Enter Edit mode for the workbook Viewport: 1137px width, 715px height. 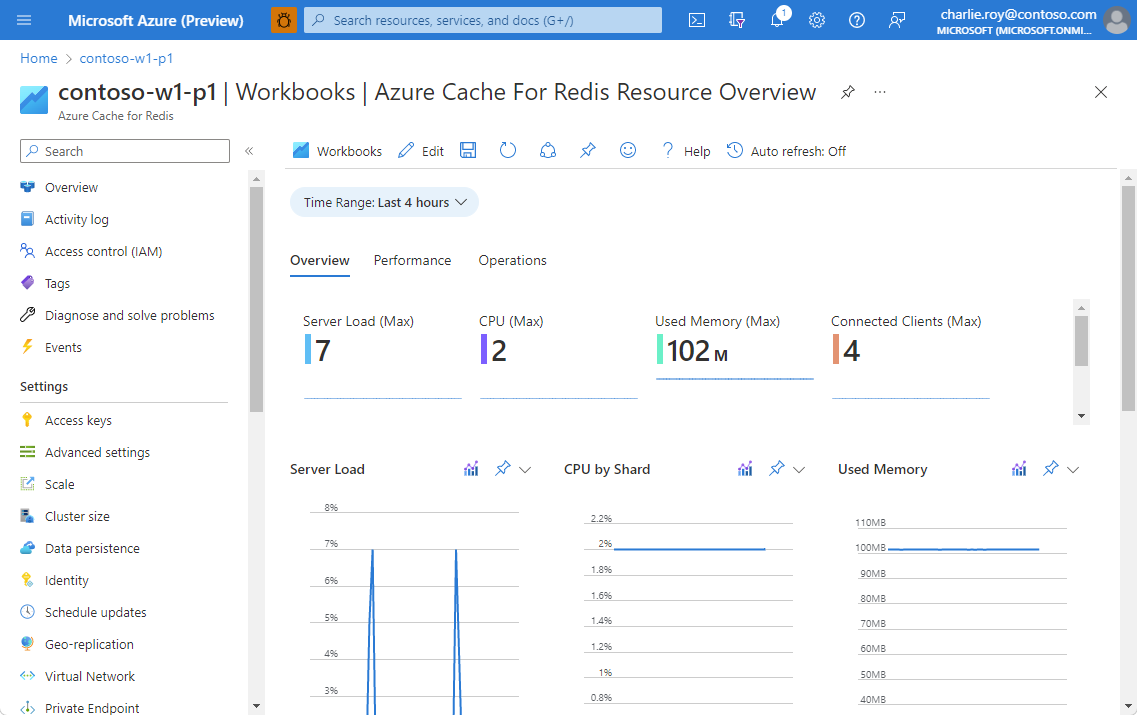point(420,150)
